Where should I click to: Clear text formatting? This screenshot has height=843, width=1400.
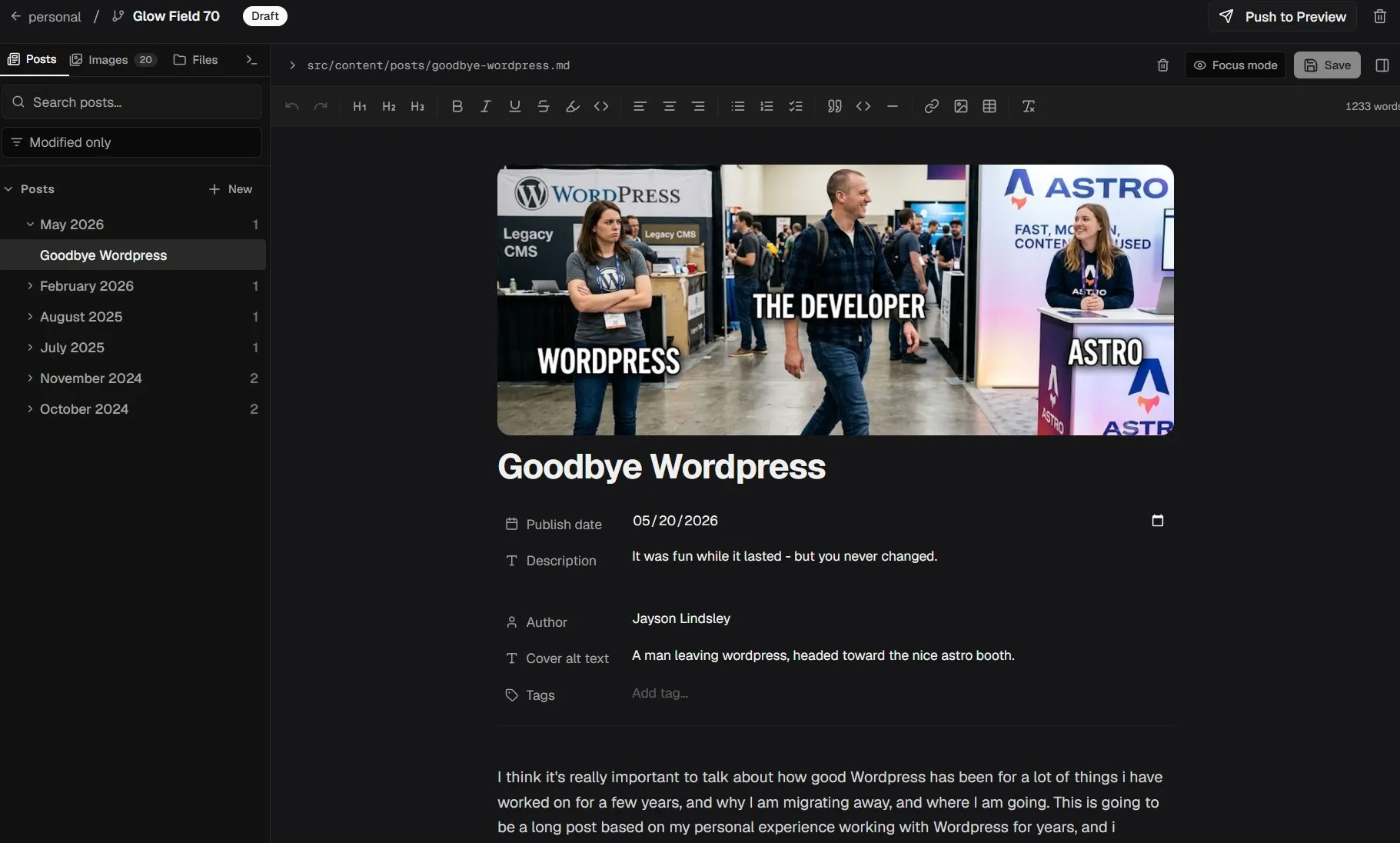(x=1028, y=106)
